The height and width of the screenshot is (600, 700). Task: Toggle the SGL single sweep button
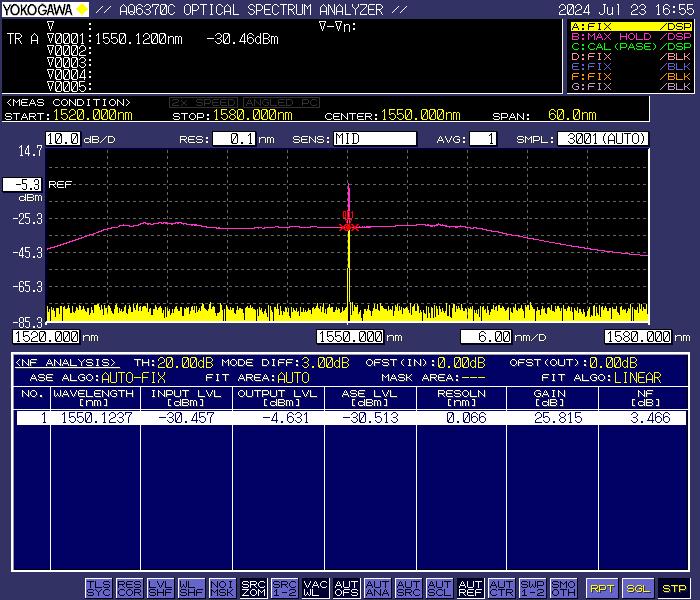638,588
